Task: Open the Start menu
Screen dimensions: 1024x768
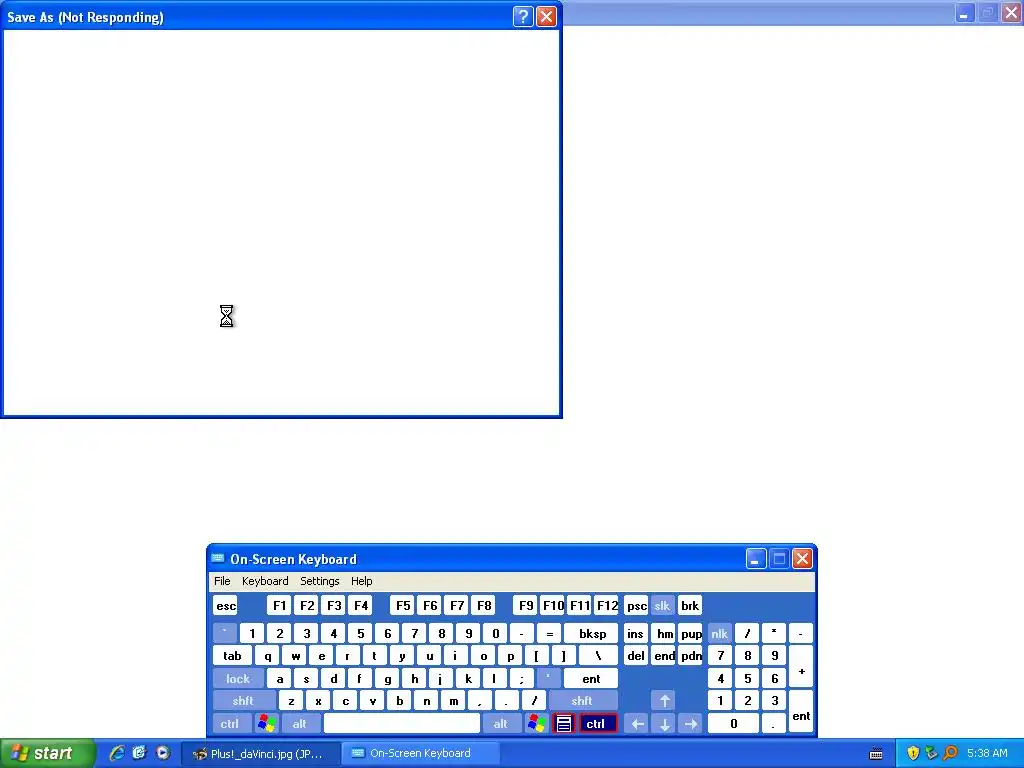Action: pos(47,754)
